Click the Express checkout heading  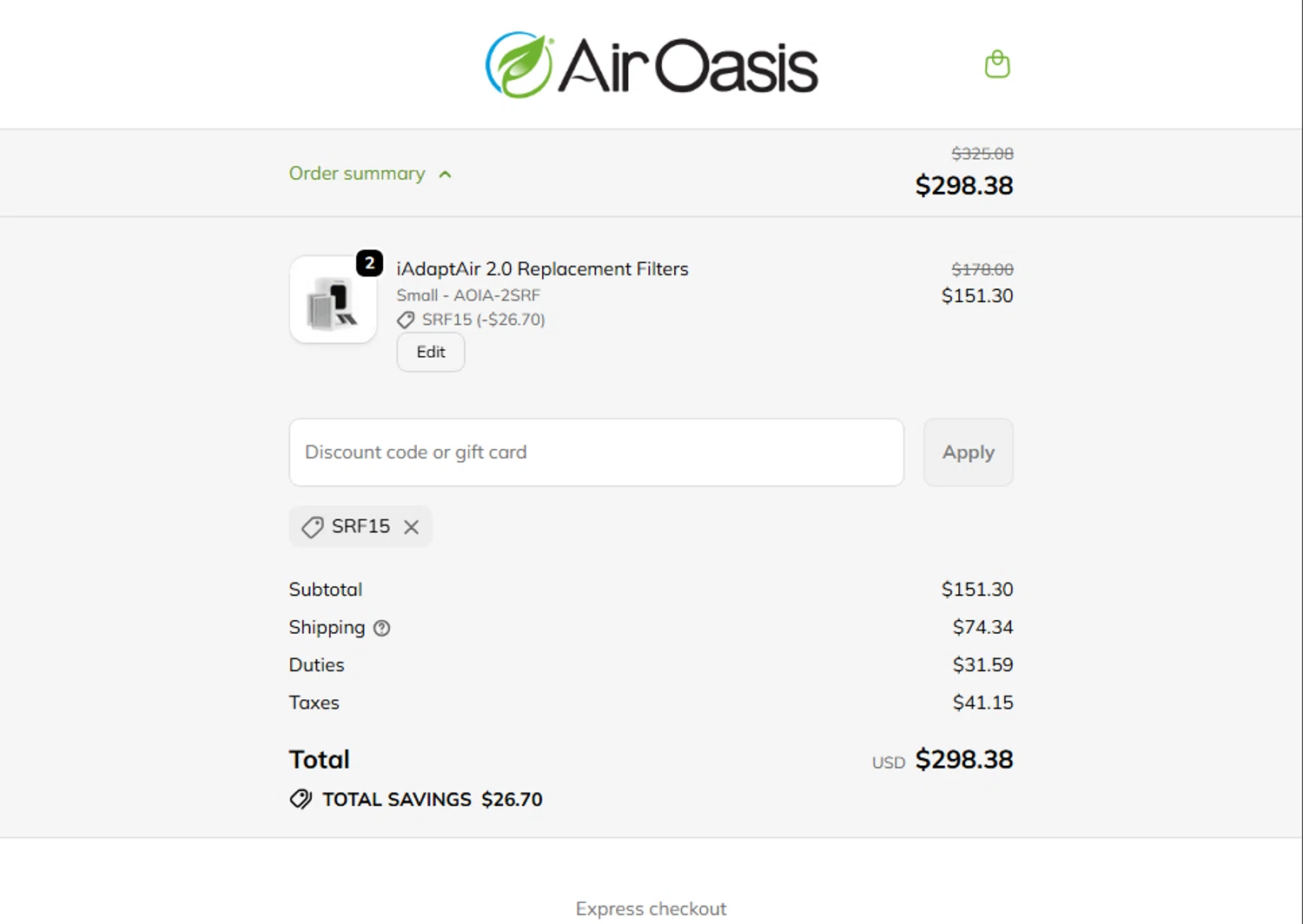pos(651,908)
